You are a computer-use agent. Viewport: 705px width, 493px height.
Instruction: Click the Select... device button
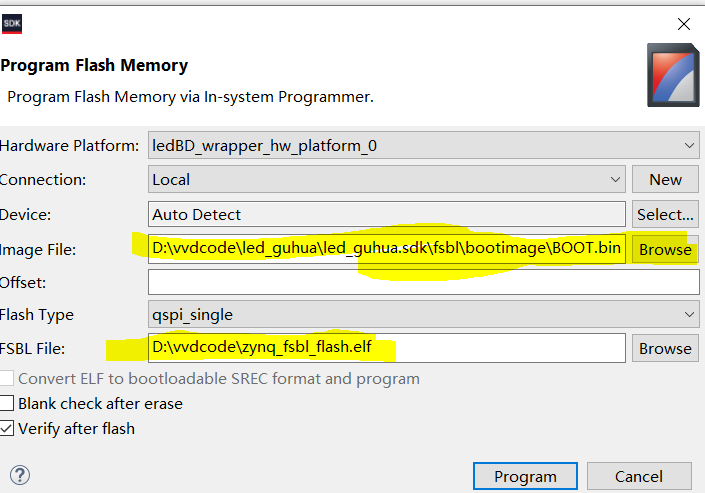[665, 215]
